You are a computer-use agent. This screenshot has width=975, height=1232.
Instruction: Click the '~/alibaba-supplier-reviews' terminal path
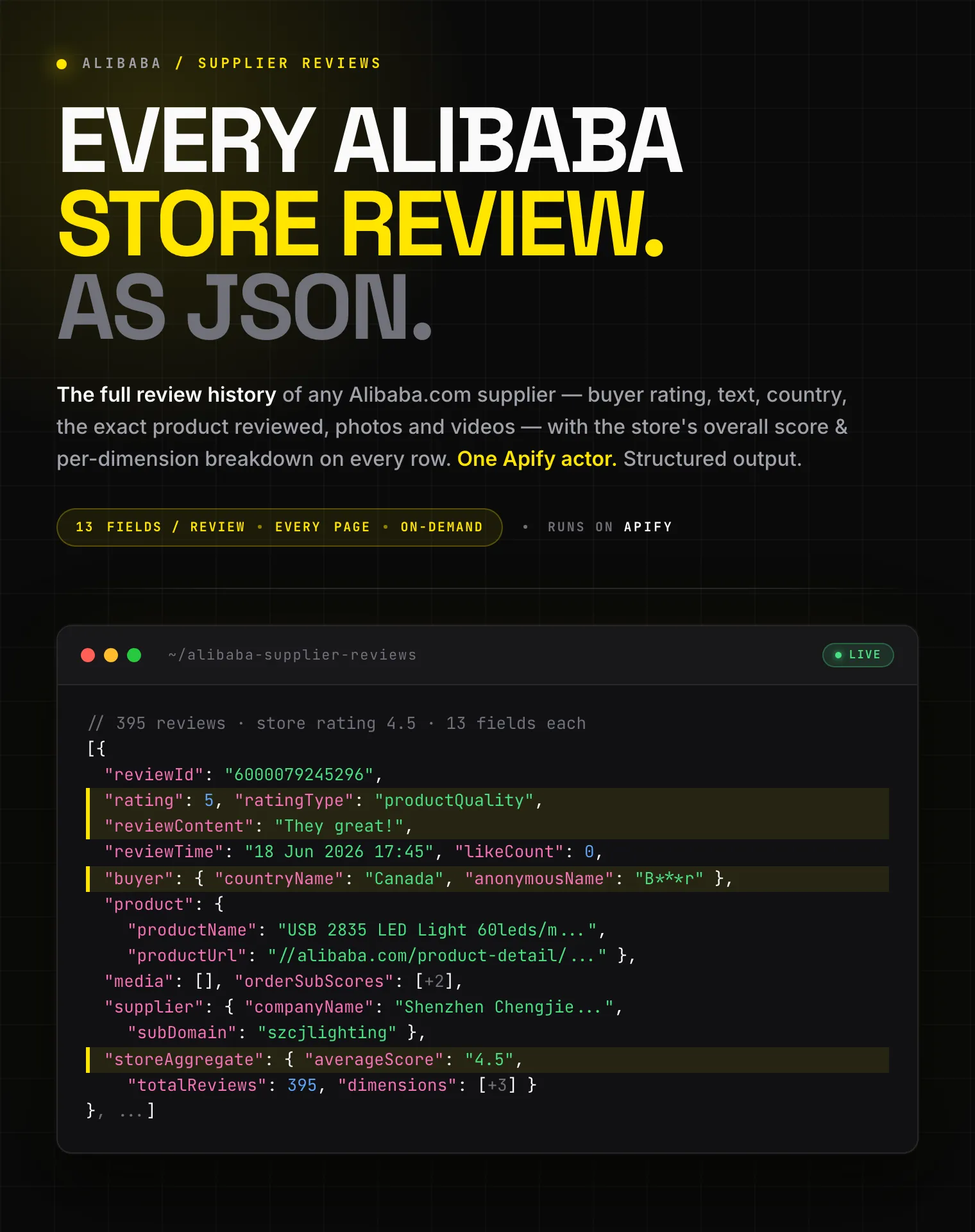(292, 655)
